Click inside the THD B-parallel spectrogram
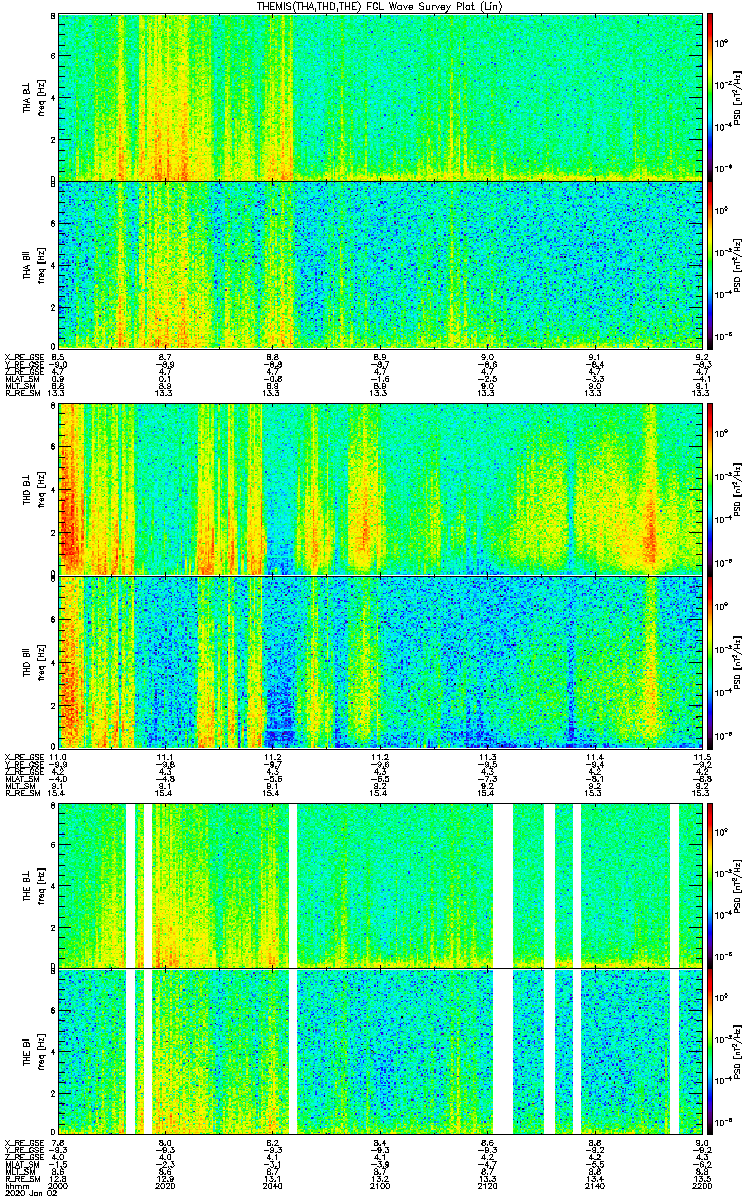750x1200 pixels. click(380, 662)
